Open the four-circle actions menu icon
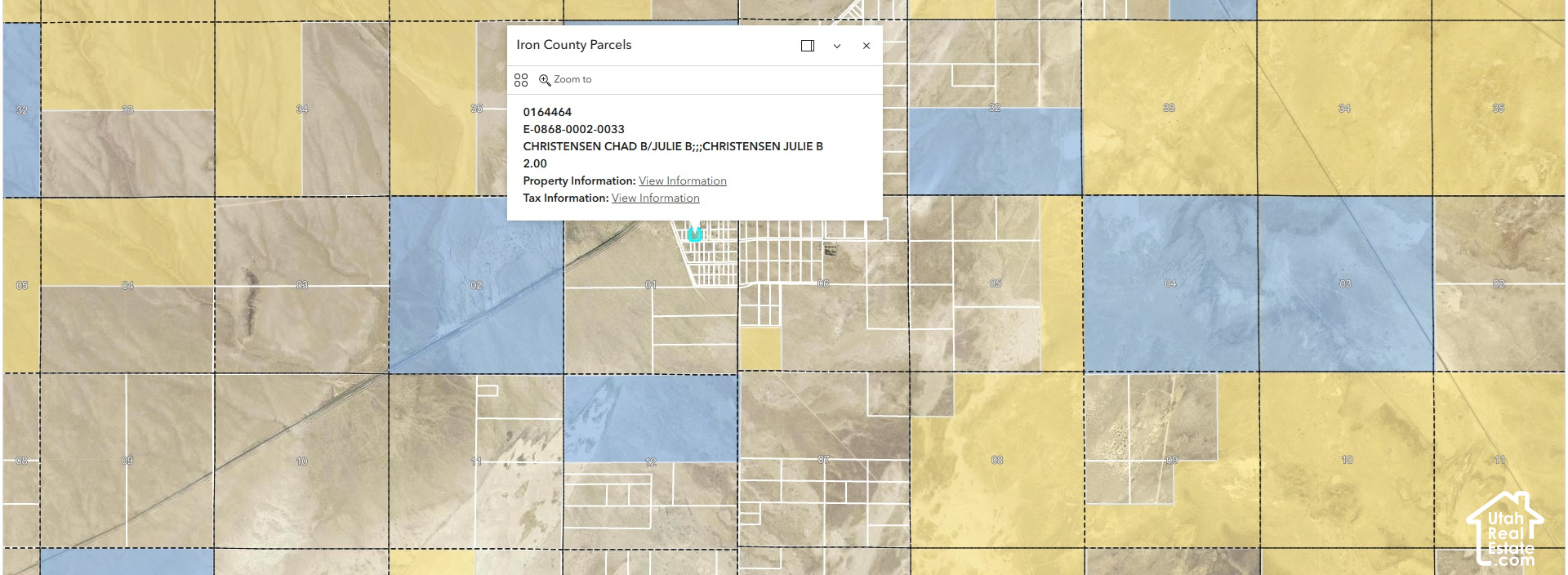The height and width of the screenshot is (575, 1568). click(x=521, y=80)
